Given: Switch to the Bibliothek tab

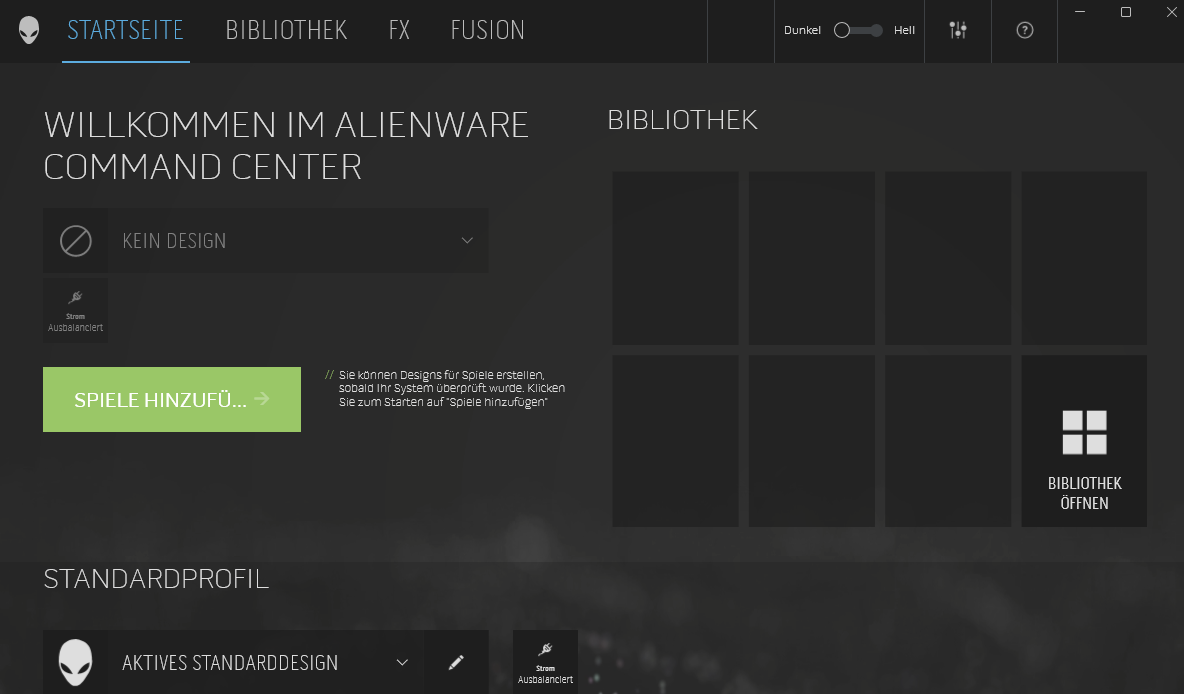Looking at the screenshot, I should pos(286,30).
